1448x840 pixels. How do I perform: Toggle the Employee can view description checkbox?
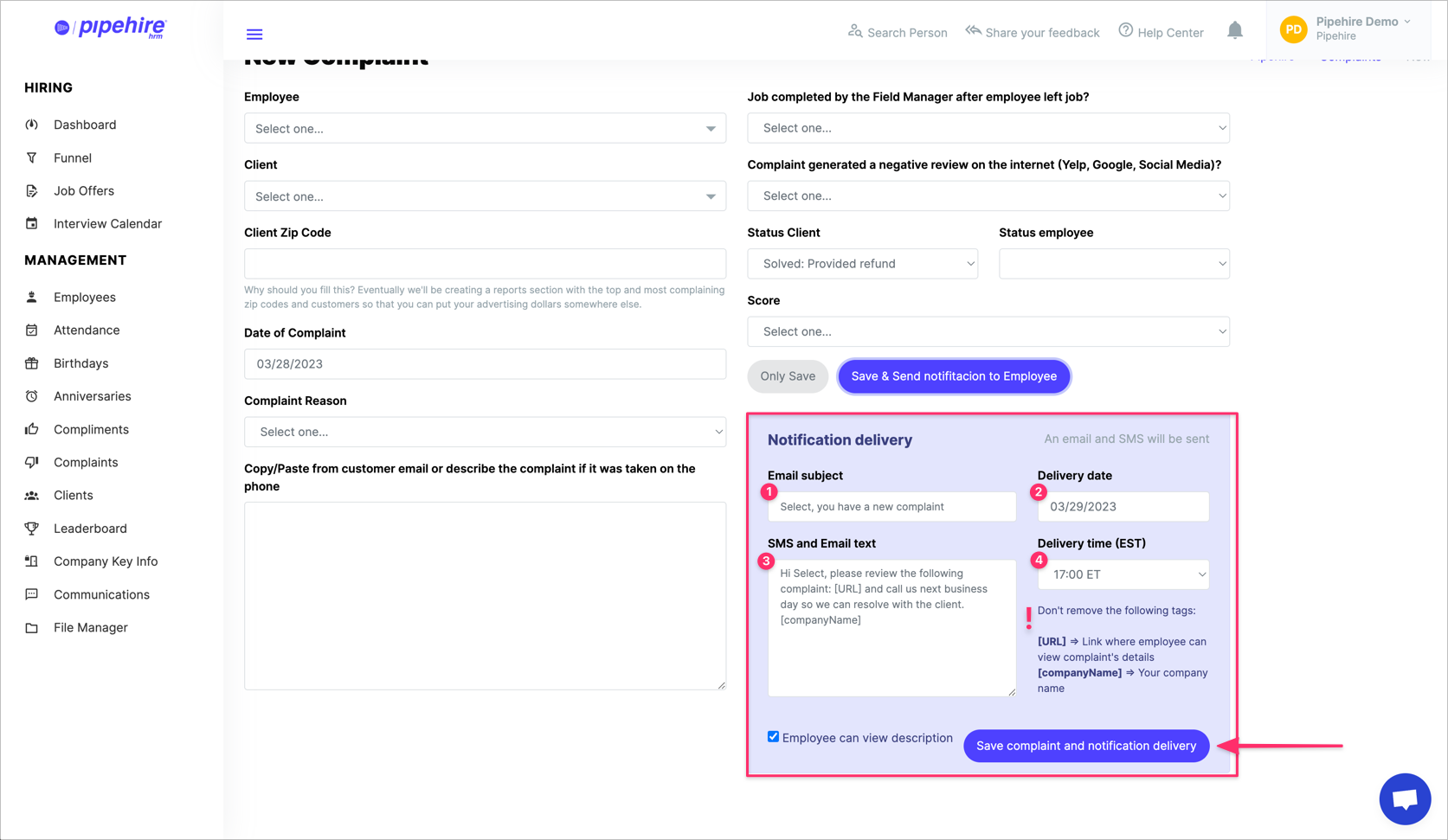(x=773, y=736)
